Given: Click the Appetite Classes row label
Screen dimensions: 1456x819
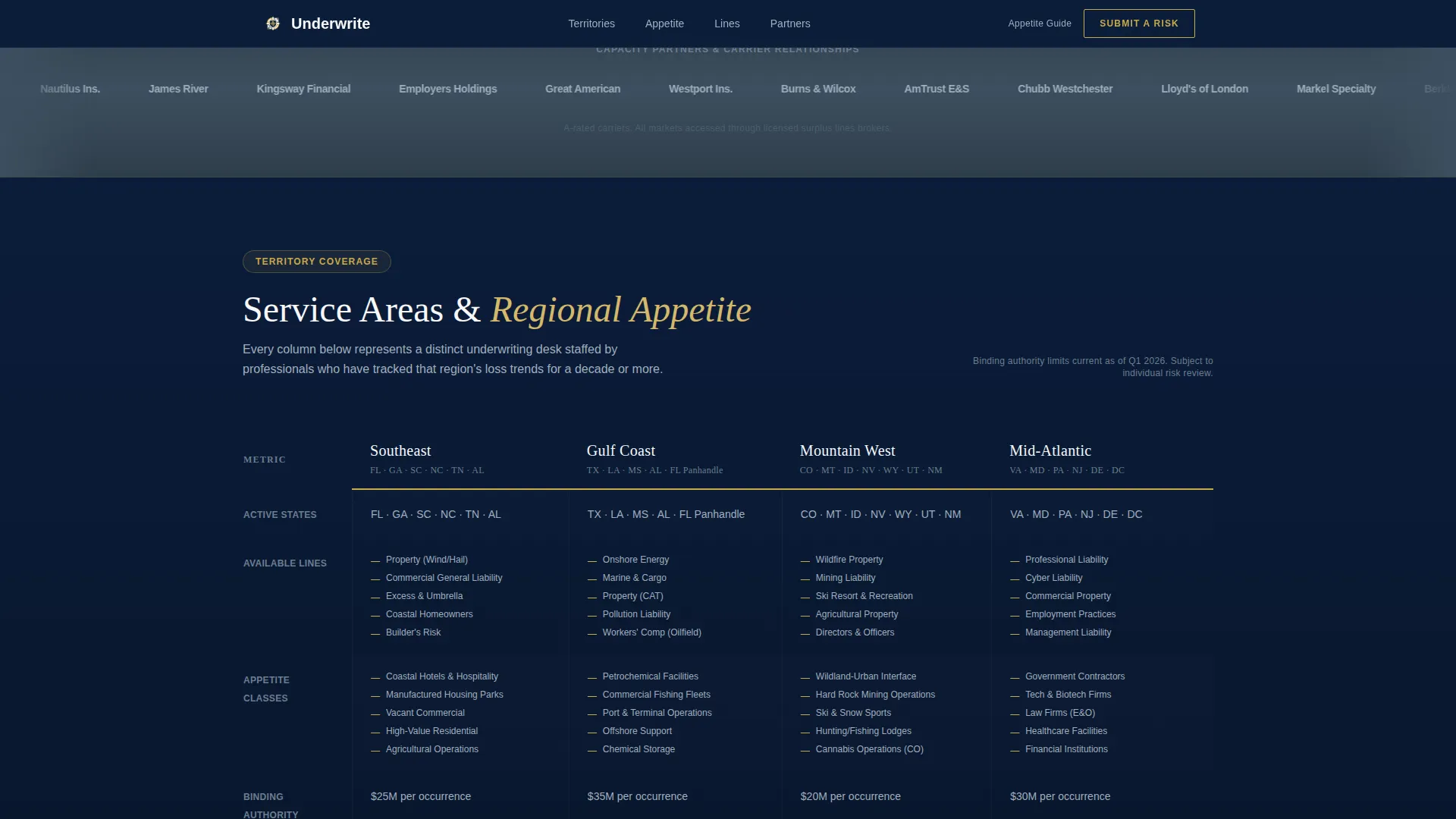Looking at the screenshot, I should coord(266,689).
